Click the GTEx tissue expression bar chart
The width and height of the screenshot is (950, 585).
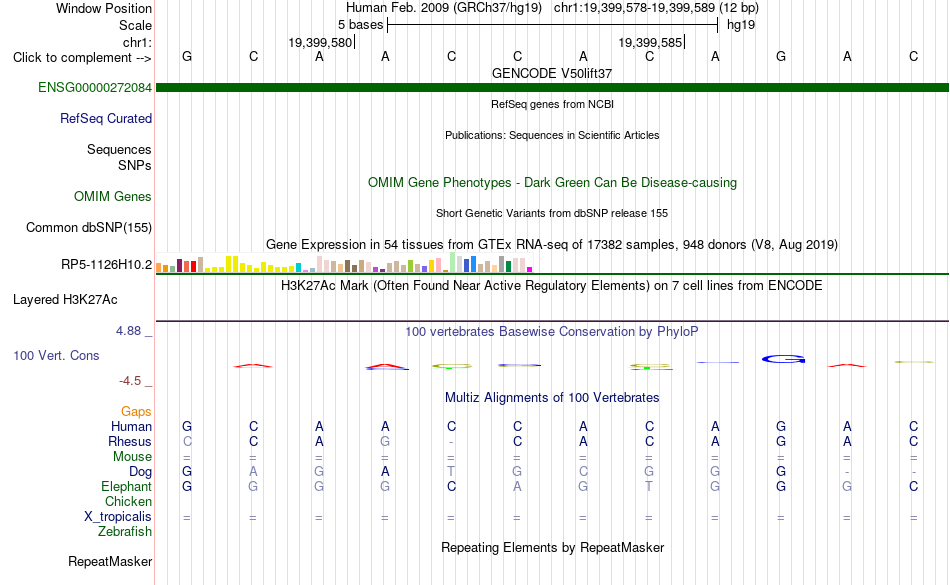pyautogui.click(x=344, y=262)
